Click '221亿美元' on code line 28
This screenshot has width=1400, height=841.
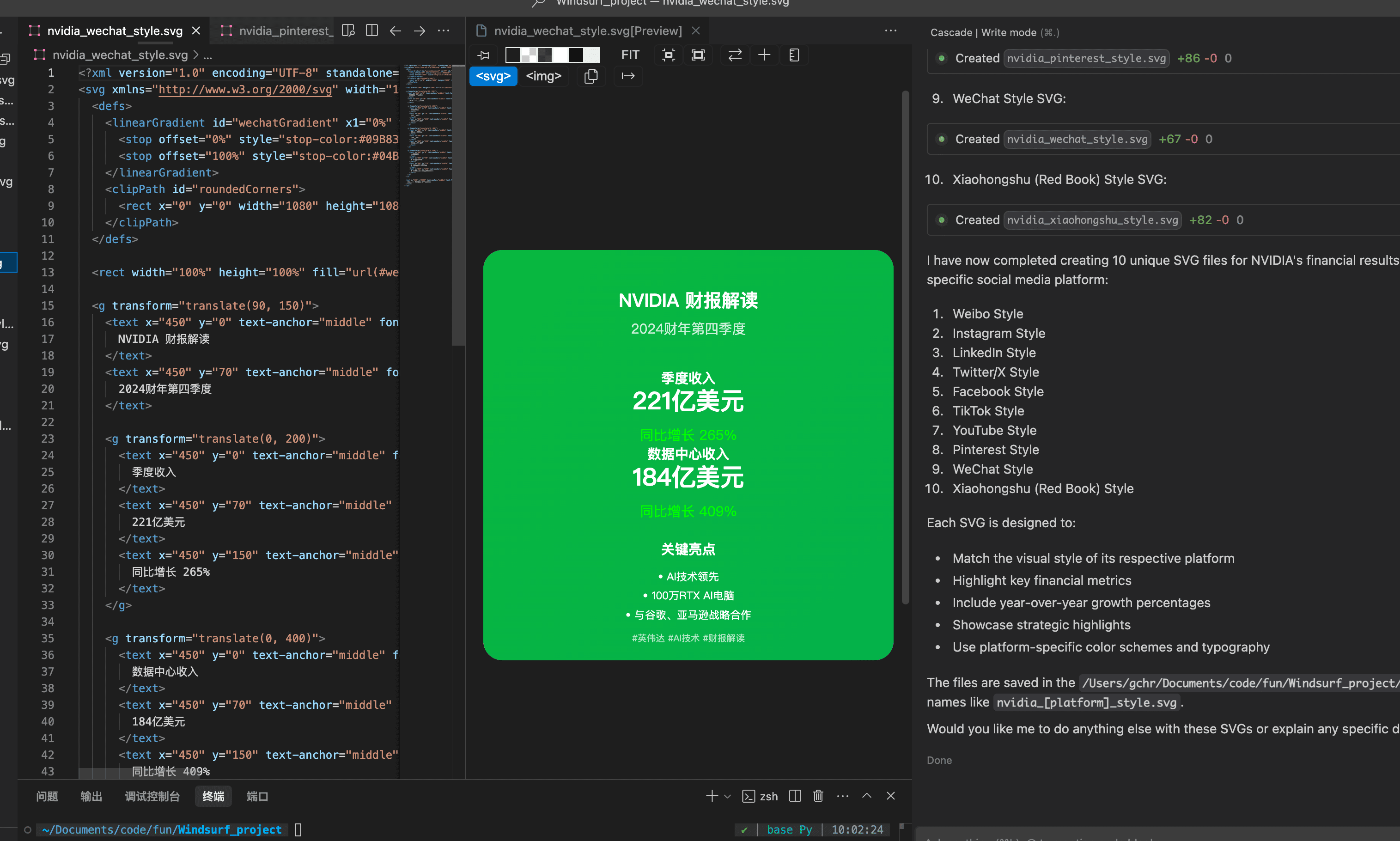point(158,522)
